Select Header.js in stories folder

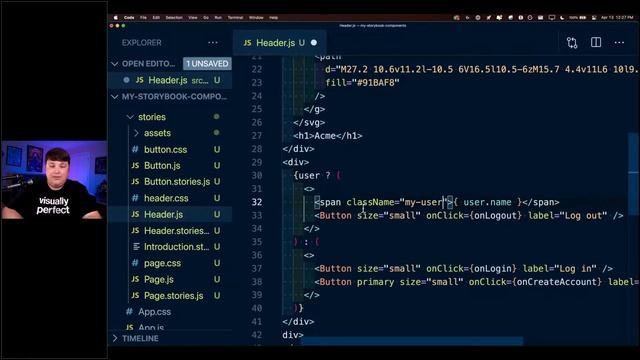pos(163,214)
